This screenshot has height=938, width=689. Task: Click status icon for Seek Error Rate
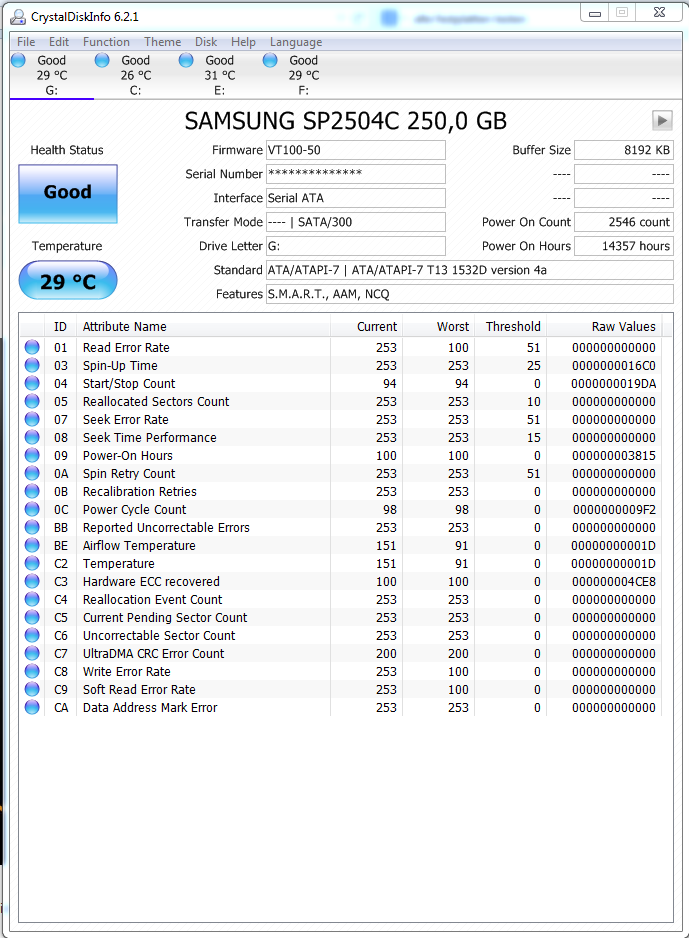32,419
